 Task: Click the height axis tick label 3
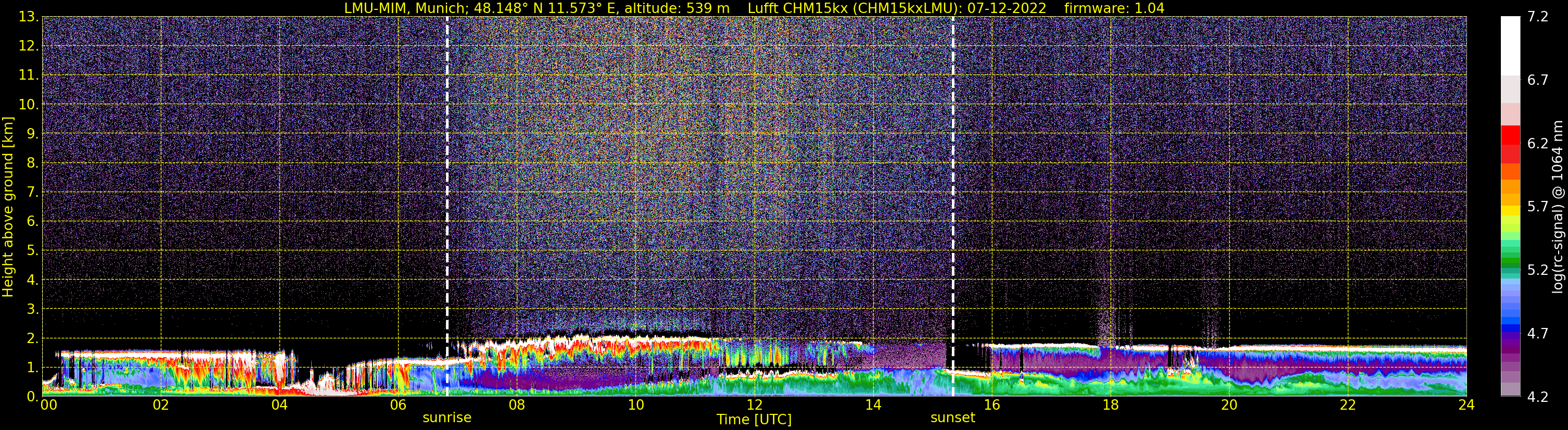tap(32, 309)
